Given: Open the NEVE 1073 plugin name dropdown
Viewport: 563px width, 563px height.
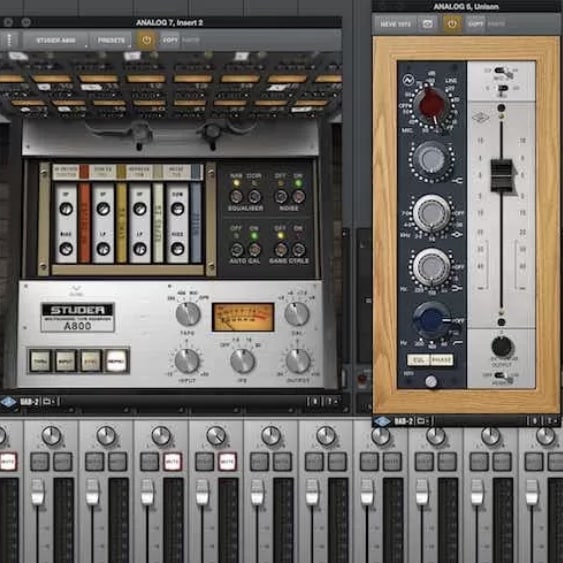Looking at the screenshot, I should 395,24.
